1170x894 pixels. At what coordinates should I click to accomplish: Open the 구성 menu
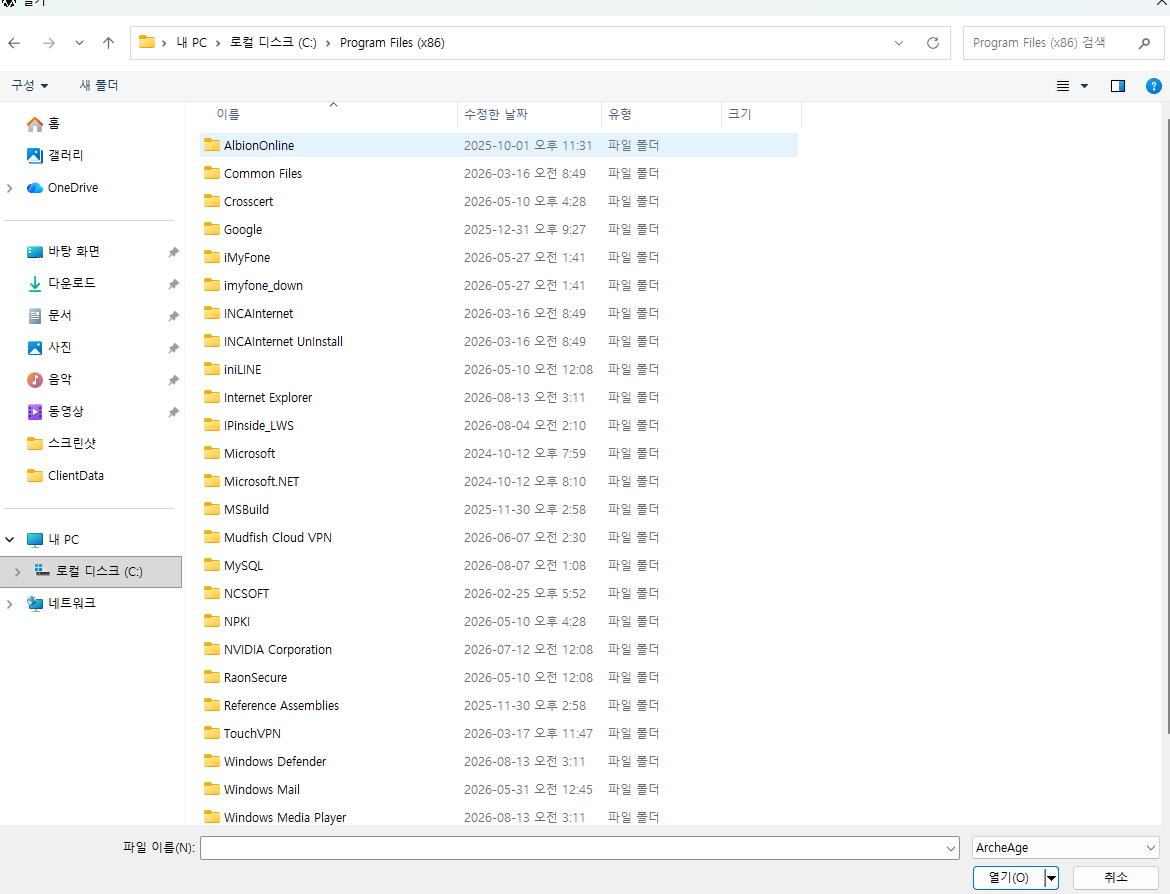[x=30, y=86]
